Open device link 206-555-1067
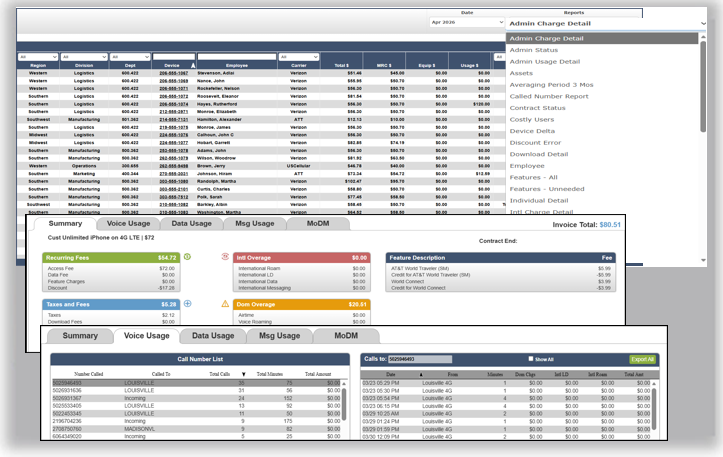This screenshot has height=457, width=723. (x=173, y=73)
